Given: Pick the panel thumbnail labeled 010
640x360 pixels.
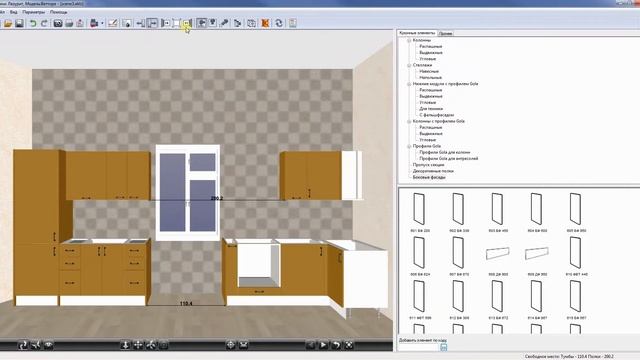Looking at the screenshot, I should (576, 253).
